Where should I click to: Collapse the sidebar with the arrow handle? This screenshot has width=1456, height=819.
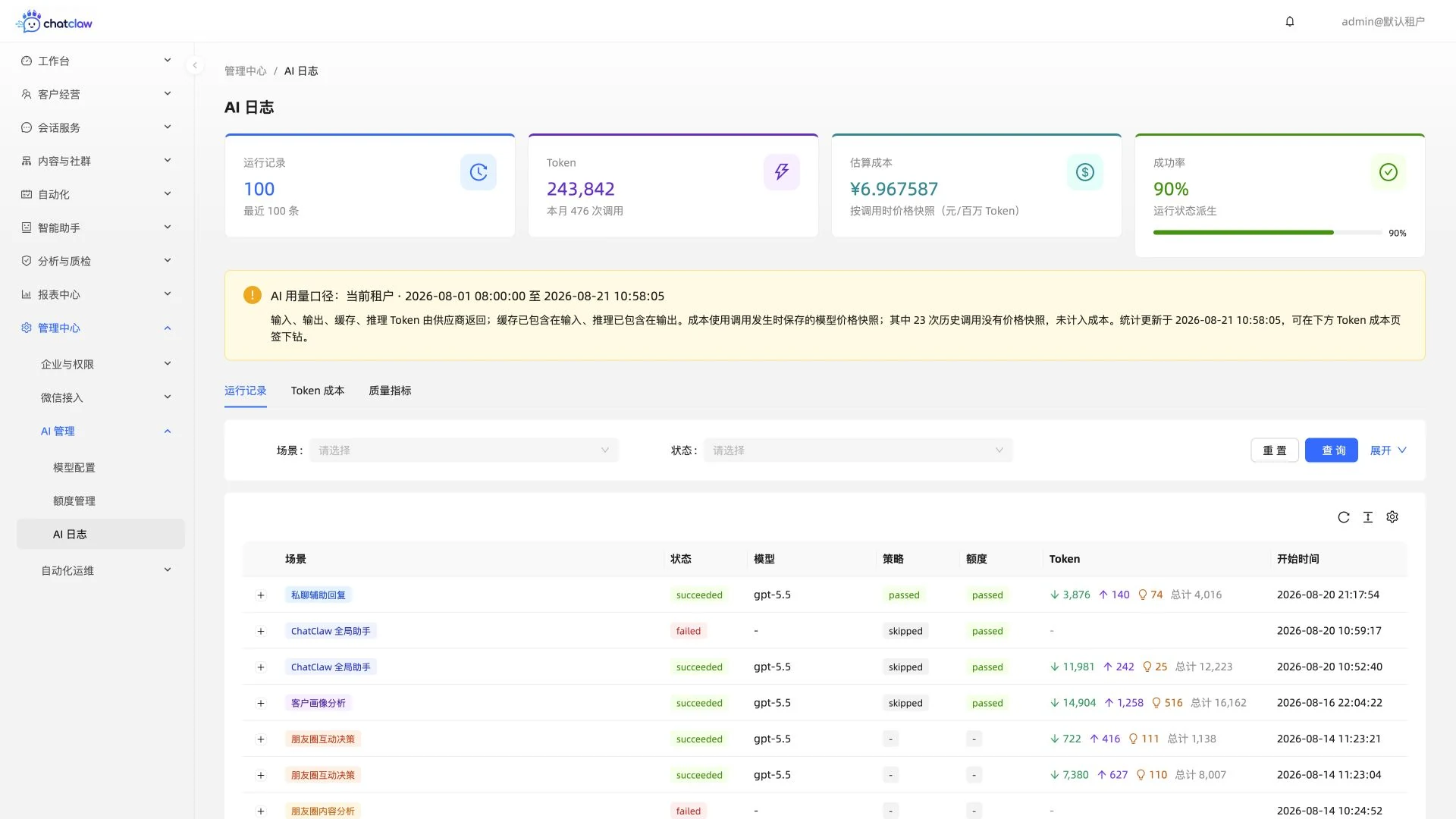[x=195, y=65]
